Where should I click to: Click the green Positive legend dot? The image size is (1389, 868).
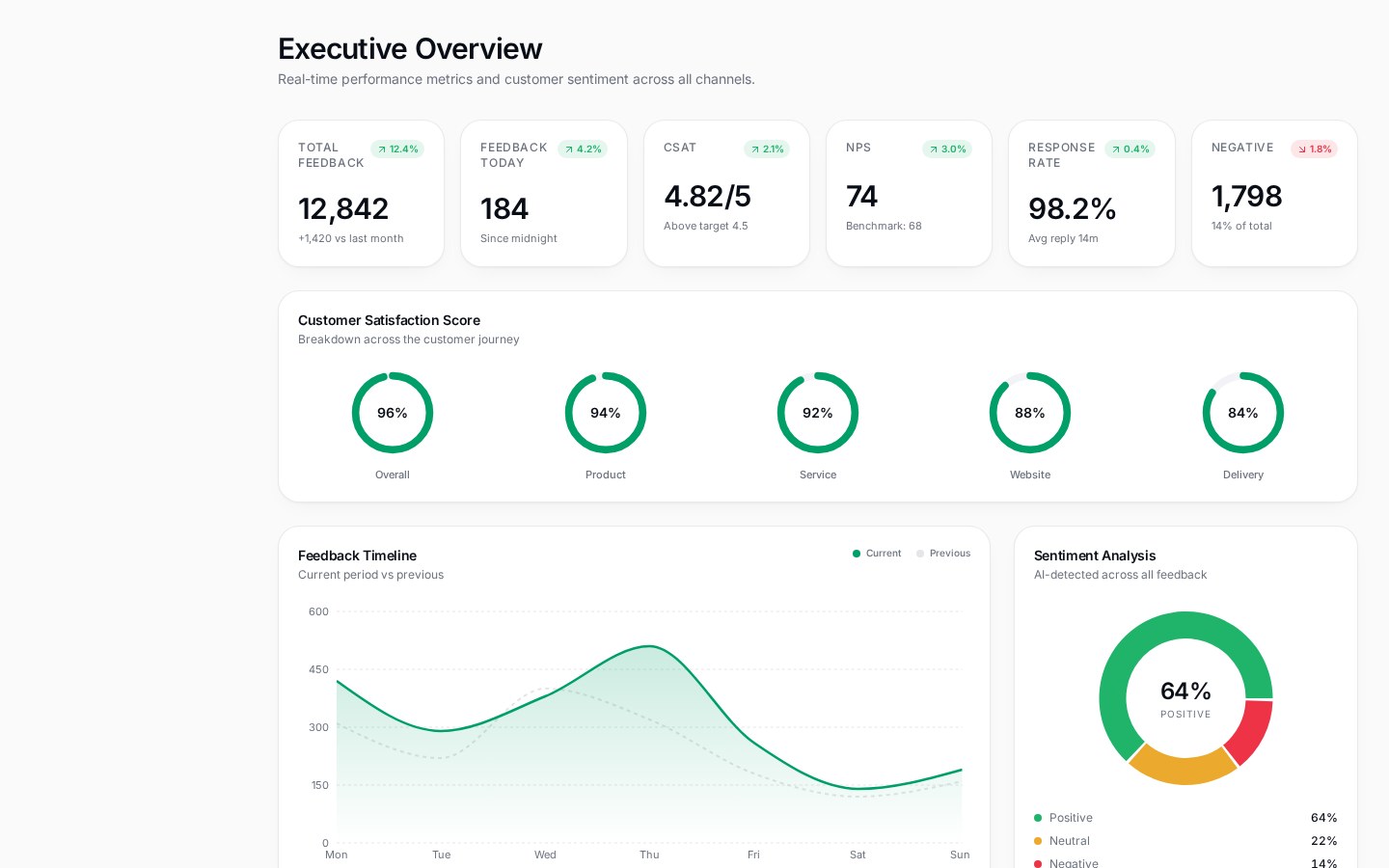click(x=1038, y=818)
